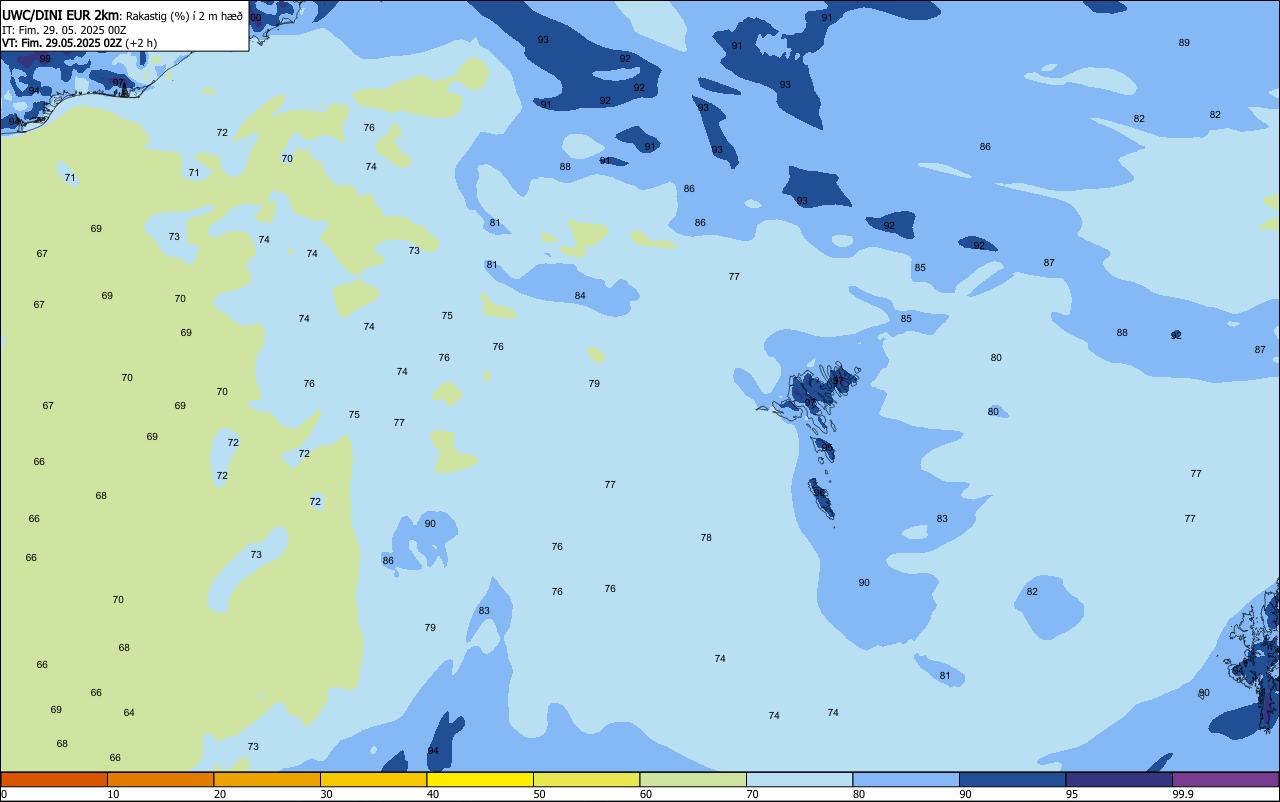Click the legend tick label 30
This screenshot has height=802, width=1280.
326,794
